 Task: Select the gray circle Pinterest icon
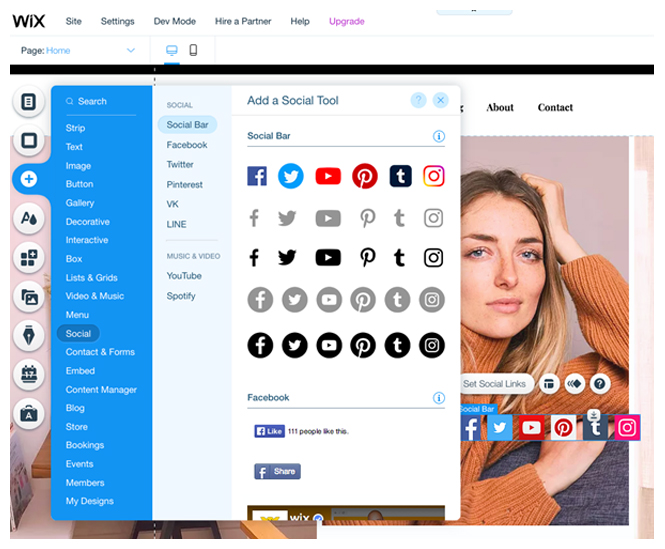(x=363, y=300)
